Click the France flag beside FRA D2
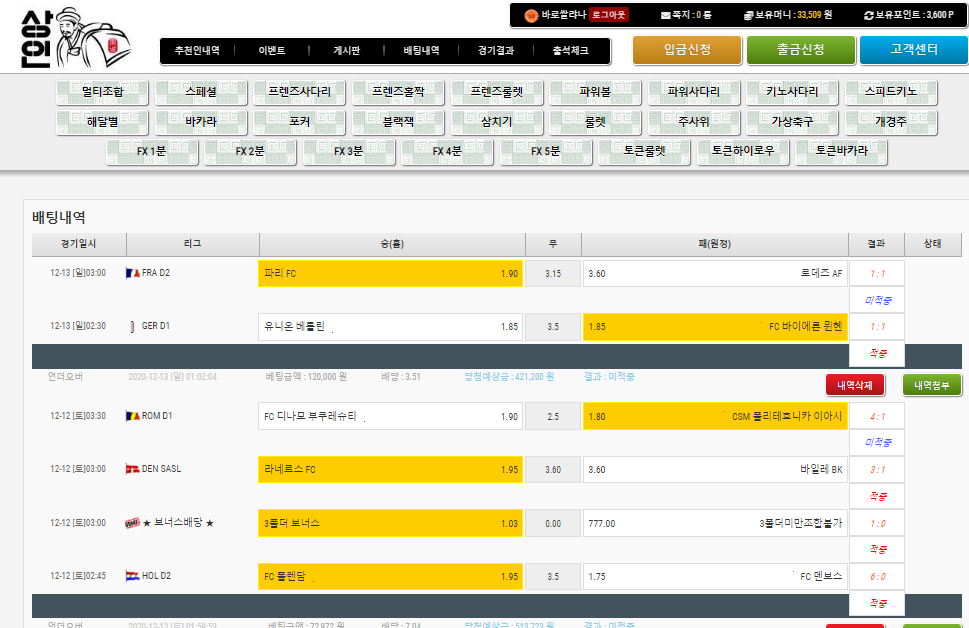The height and width of the screenshot is (628, 969). [x=132, y=273]
